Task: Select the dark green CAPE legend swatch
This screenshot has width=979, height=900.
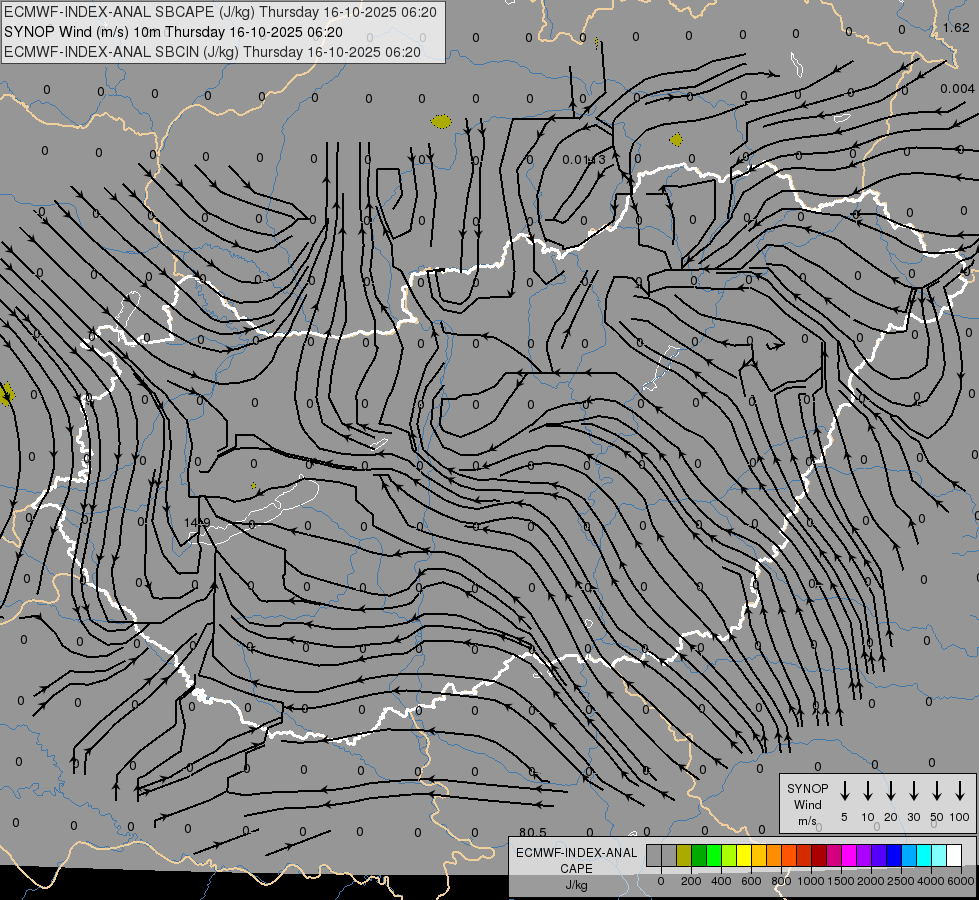Action: [699, 855]
